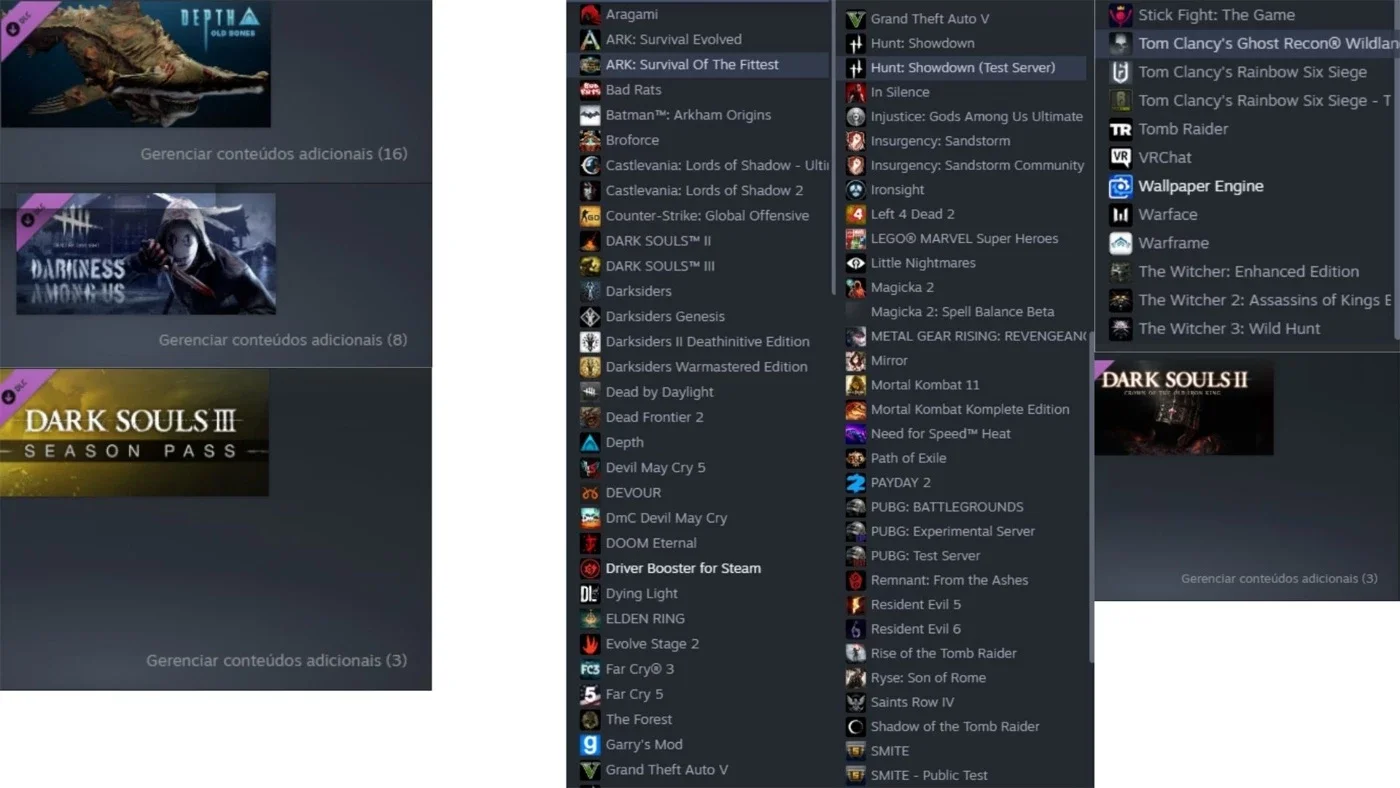This screenshot has width=1400, height=788.
Task: Click the Dying Light DL icon
Action: 590,593
